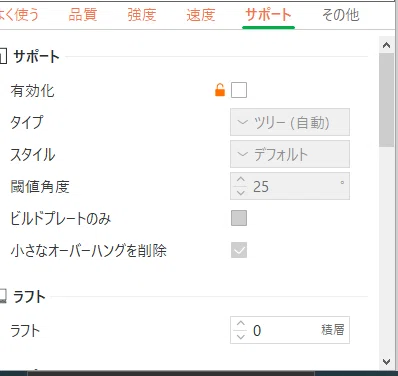Click the スタイル setting label
398x376 pixels.
[33, 154]
